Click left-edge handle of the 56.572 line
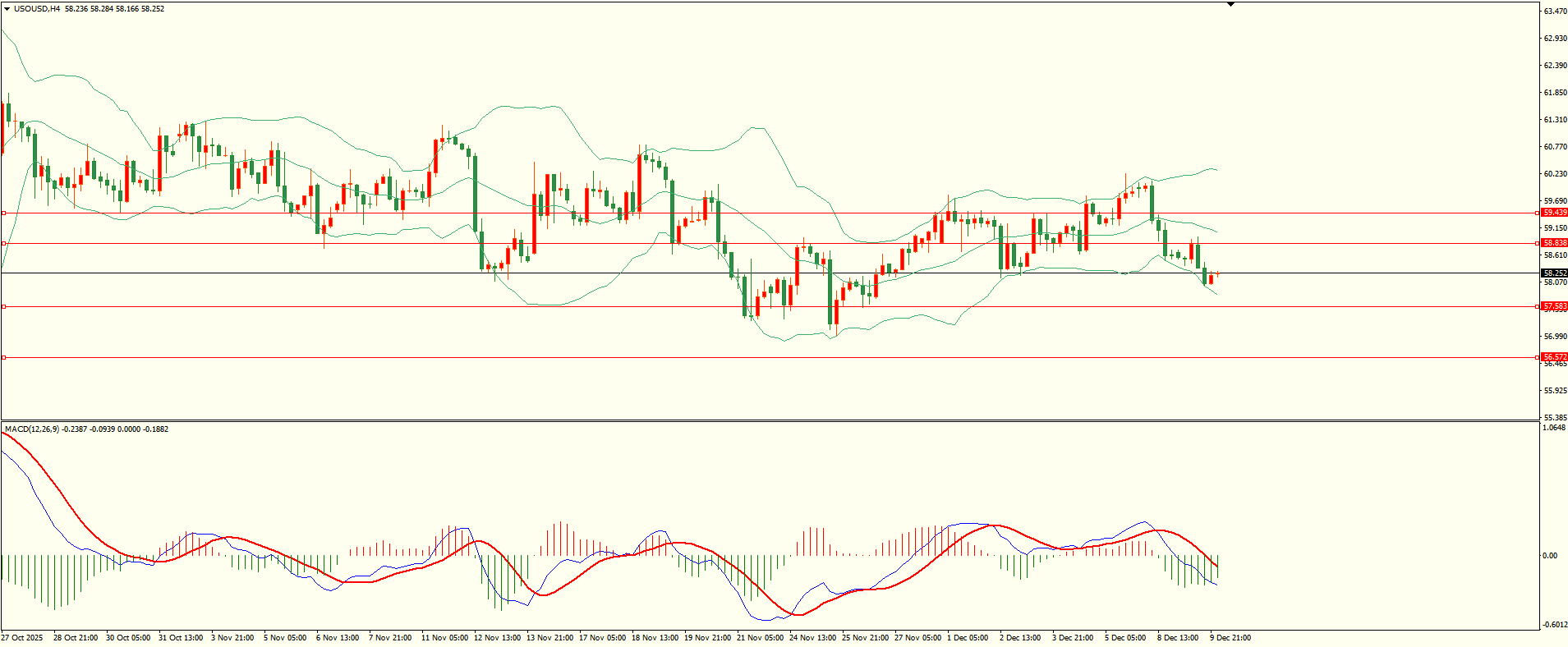Image resolution: width=1568 pixels, height=647 pixels. click(x=4, y=357)
